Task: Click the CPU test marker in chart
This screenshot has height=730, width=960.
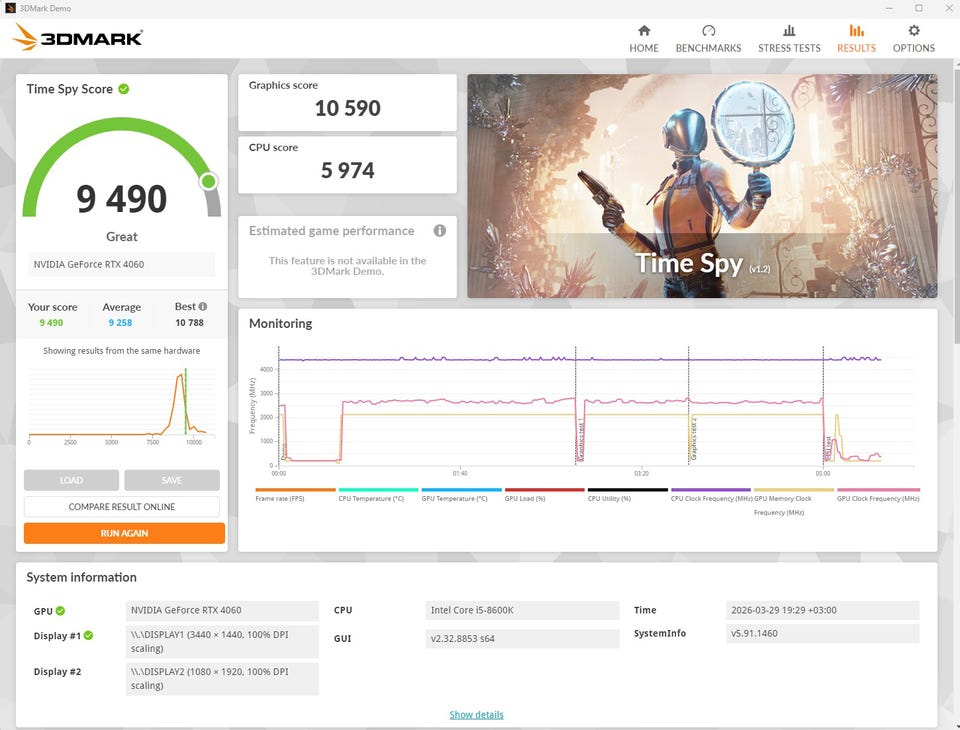Action: pyautogui.click(x=828, y=448)
